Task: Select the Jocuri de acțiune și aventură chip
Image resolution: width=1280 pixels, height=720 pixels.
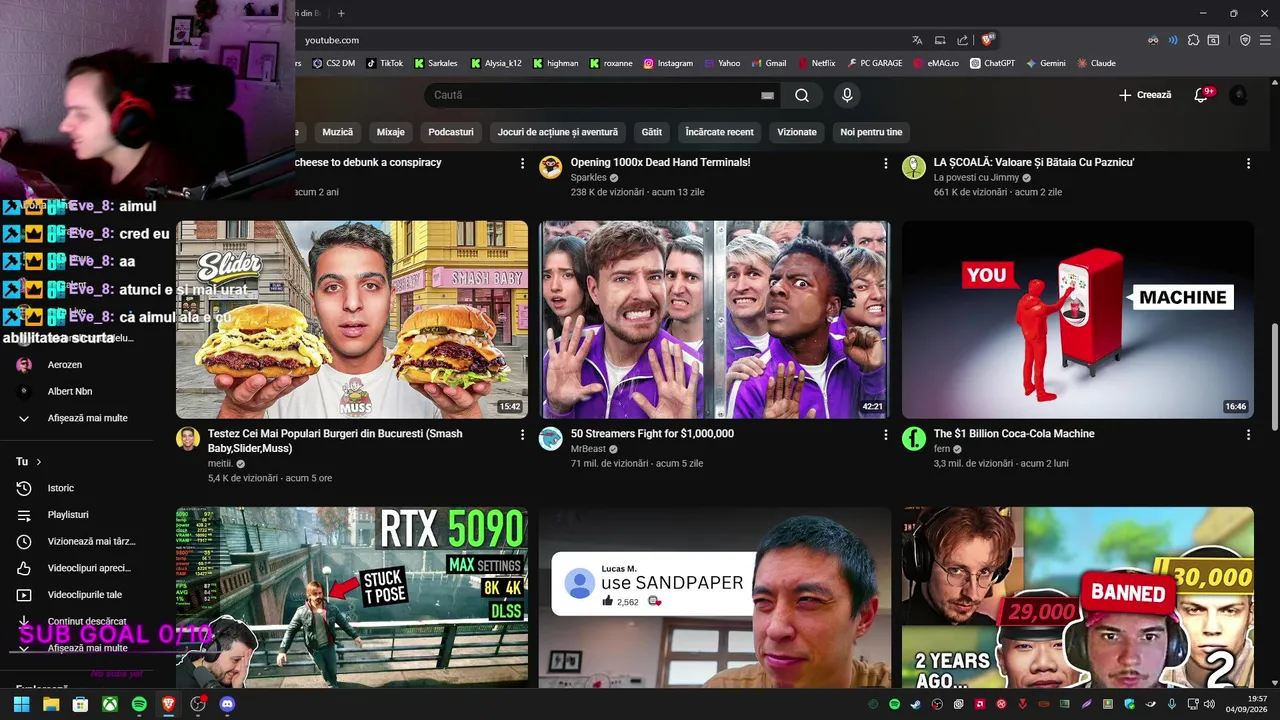Action: [x=558, y=132]
